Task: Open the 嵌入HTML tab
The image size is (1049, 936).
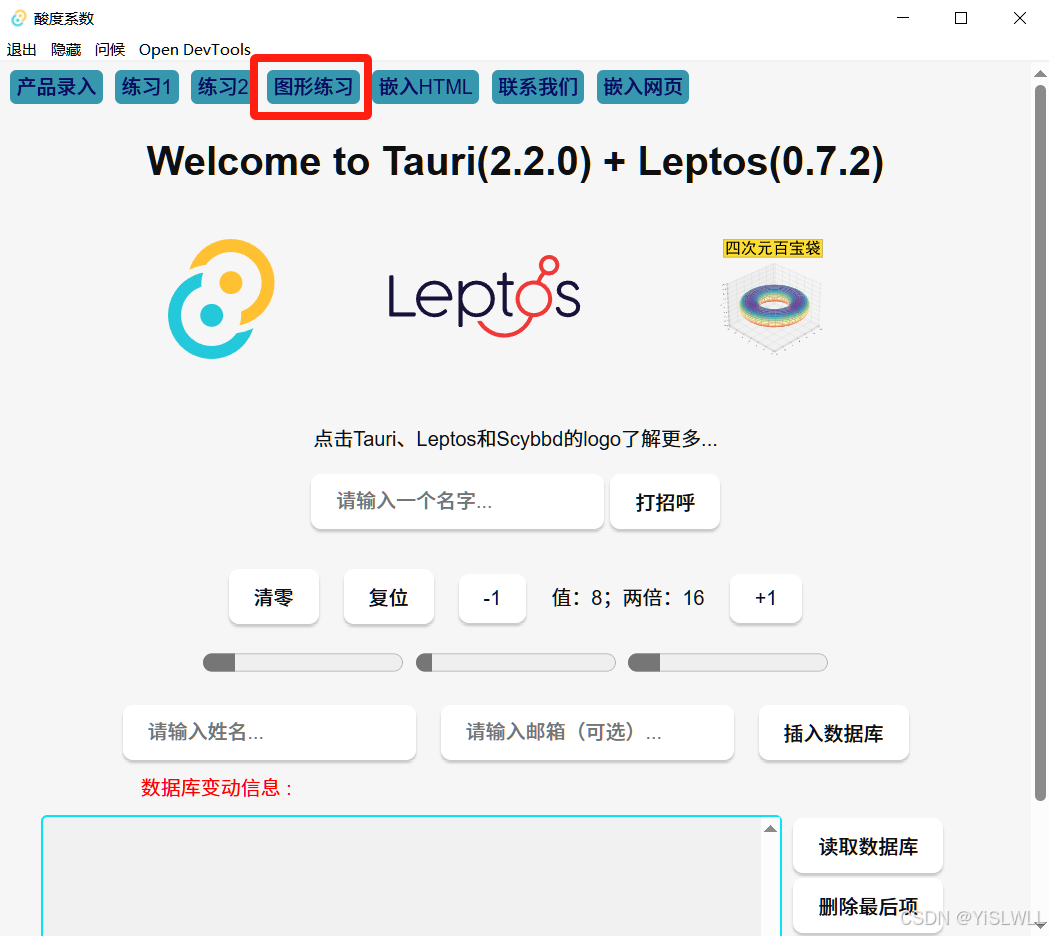Action: pyautogui.click(x=425, y=87)
